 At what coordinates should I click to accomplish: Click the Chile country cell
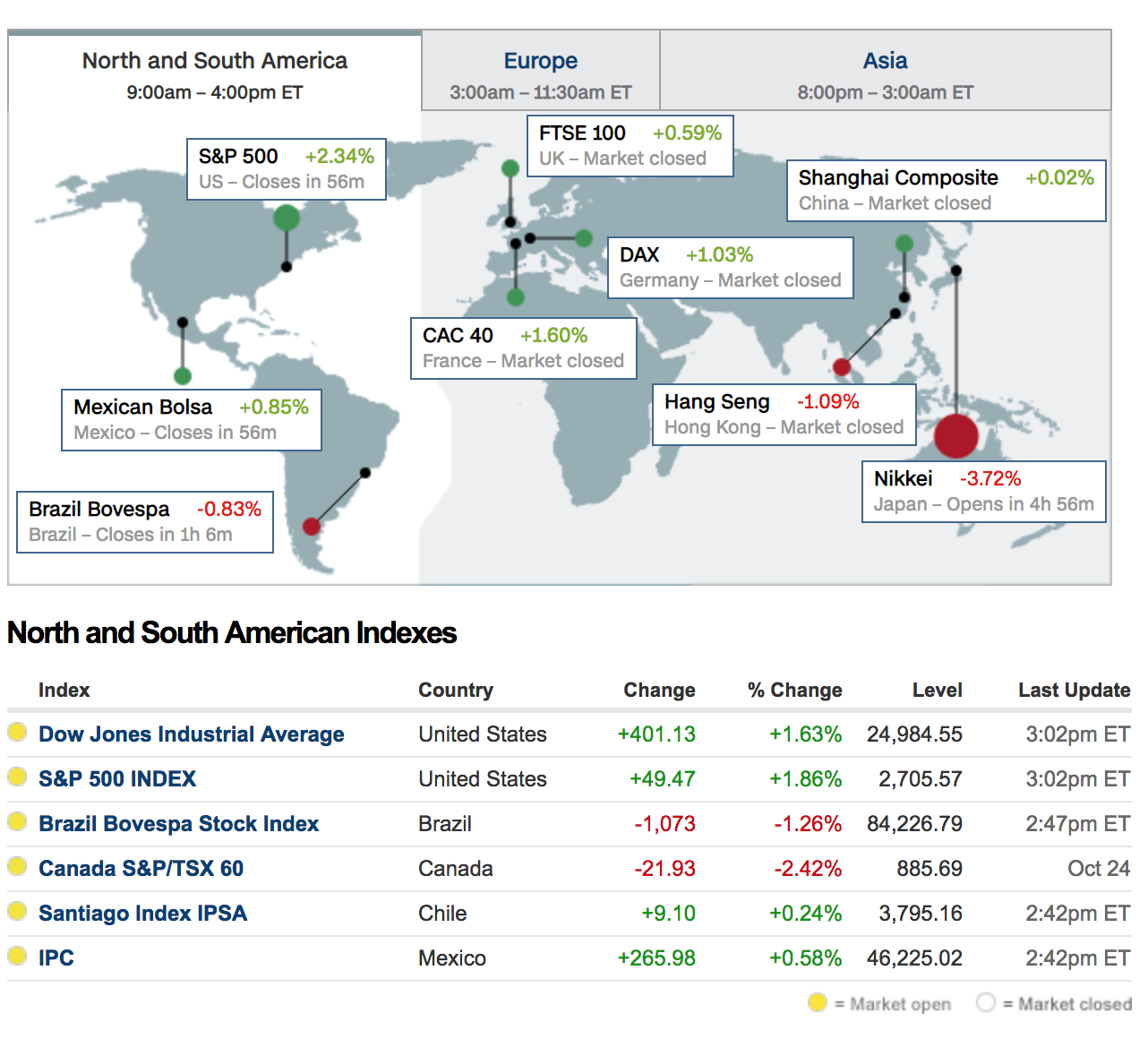pyautogui.click(x=442, y=914)
